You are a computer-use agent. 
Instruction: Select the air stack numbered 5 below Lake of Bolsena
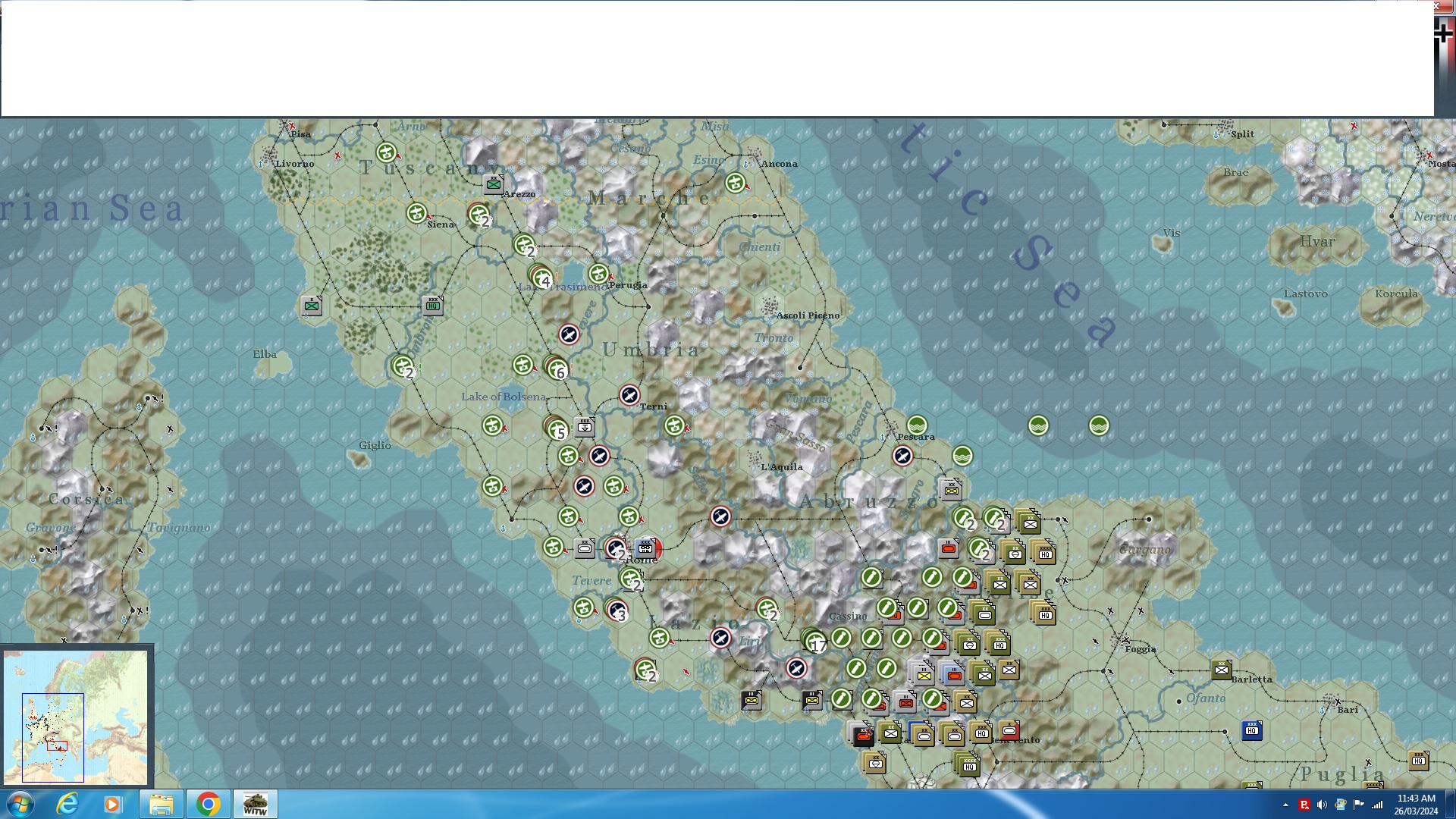tap(557, 430)
